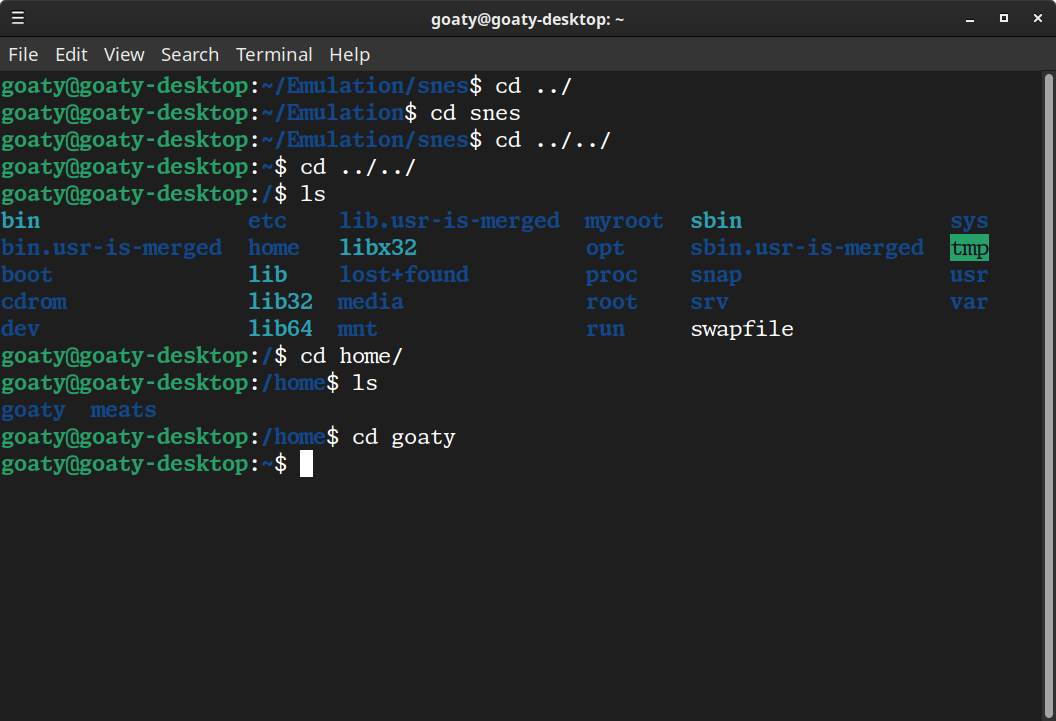Click 'run' directory name
Screen dimensions: 1056x721
point(605,329)
